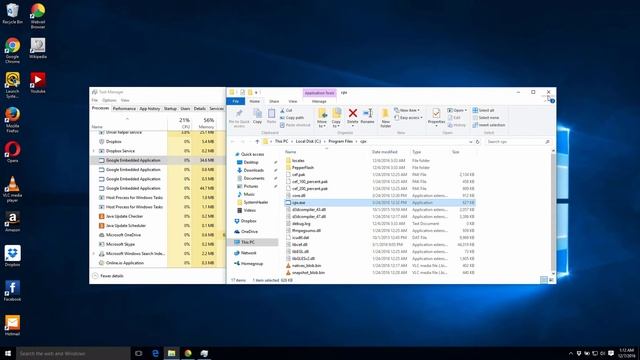
Task: Click Paste shortcut in Clipboard group
Action: pos(296,125)
